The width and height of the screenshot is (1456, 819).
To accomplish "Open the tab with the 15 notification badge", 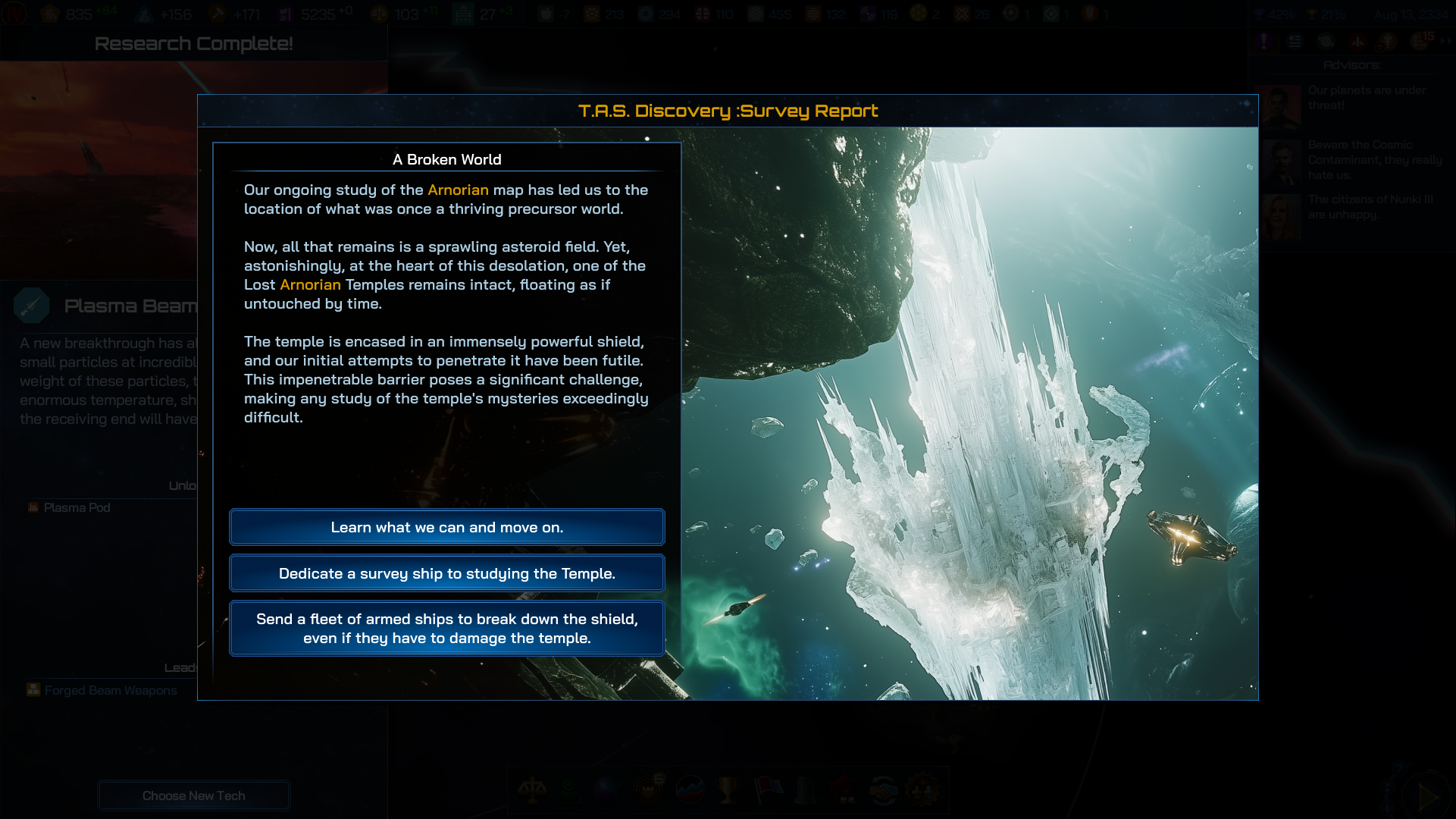I will coord(1420,42).
